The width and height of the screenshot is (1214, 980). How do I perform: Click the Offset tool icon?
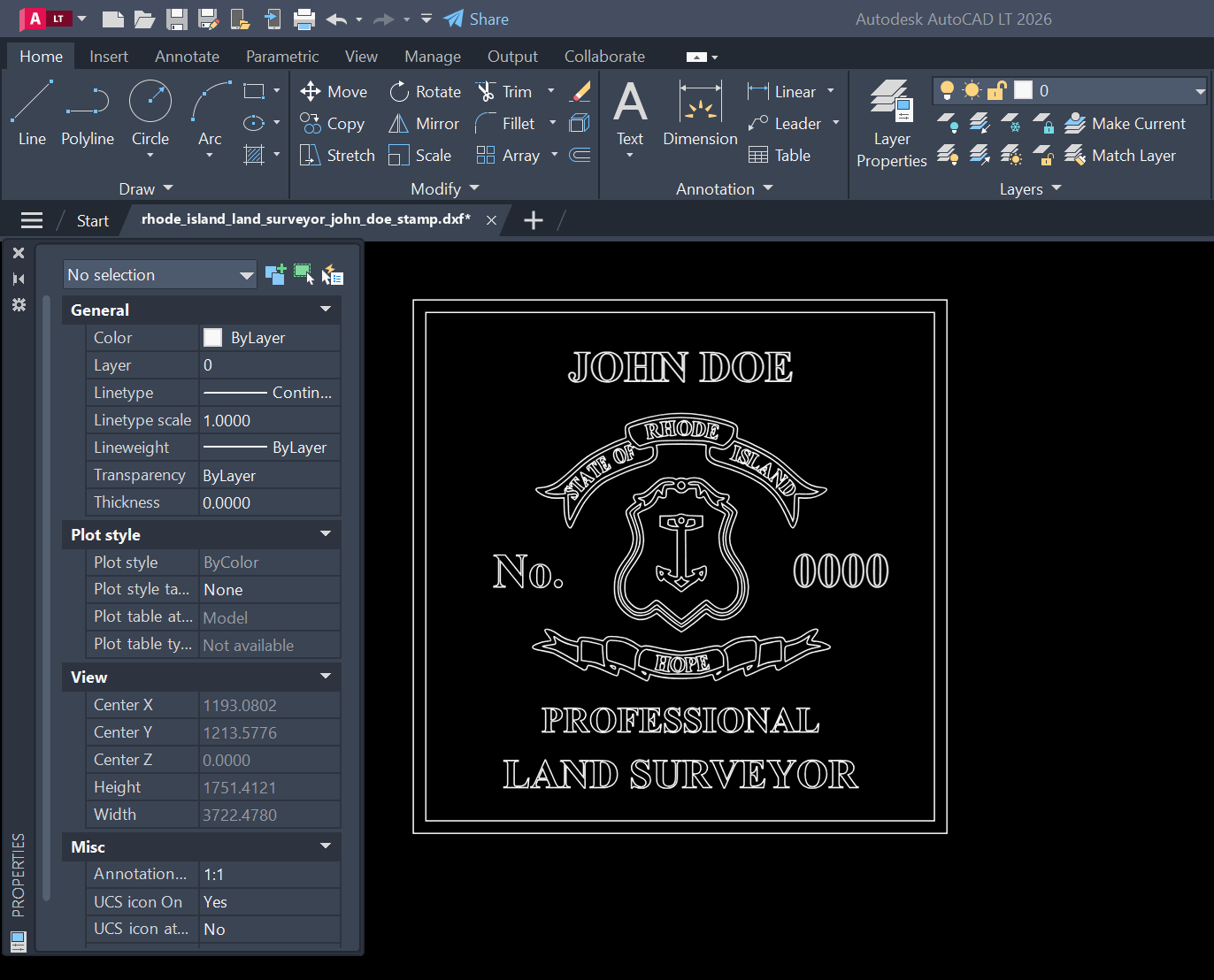580,155
